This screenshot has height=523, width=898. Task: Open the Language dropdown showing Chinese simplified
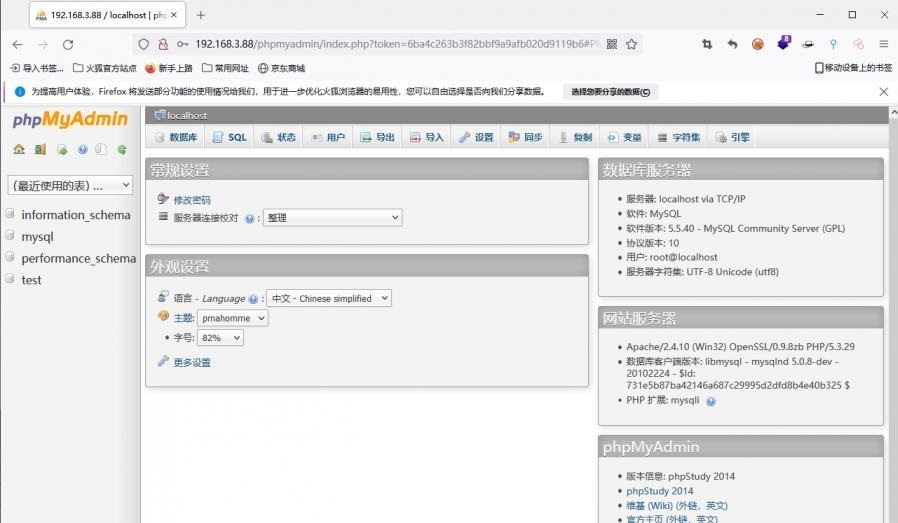click(329, 298)
